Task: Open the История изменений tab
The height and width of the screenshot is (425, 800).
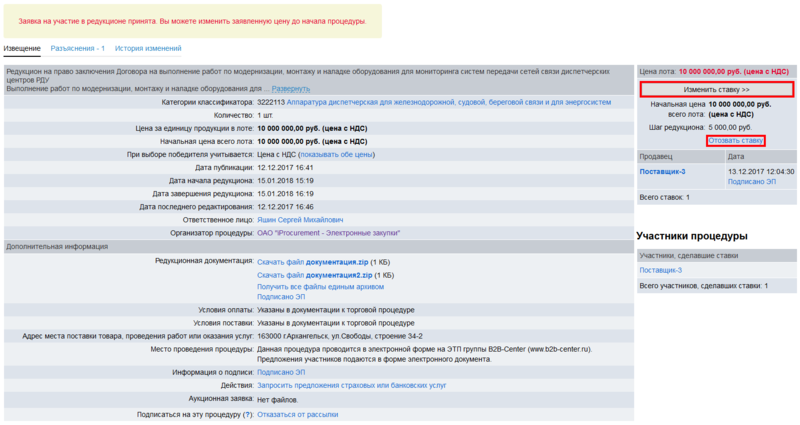Action: point(148,48)
